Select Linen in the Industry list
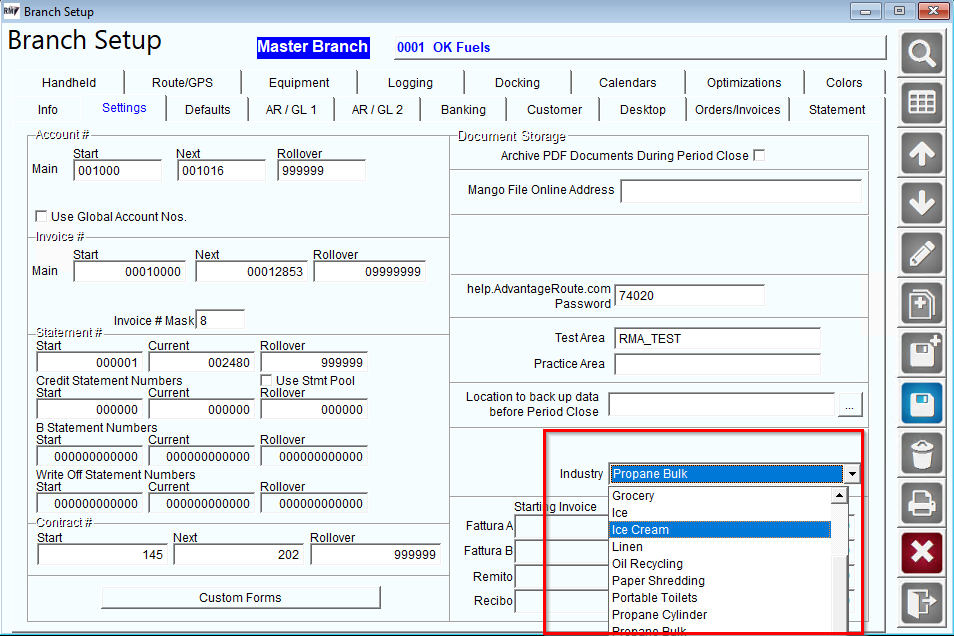This screenshot has width=954, height=636. [720, 547]
